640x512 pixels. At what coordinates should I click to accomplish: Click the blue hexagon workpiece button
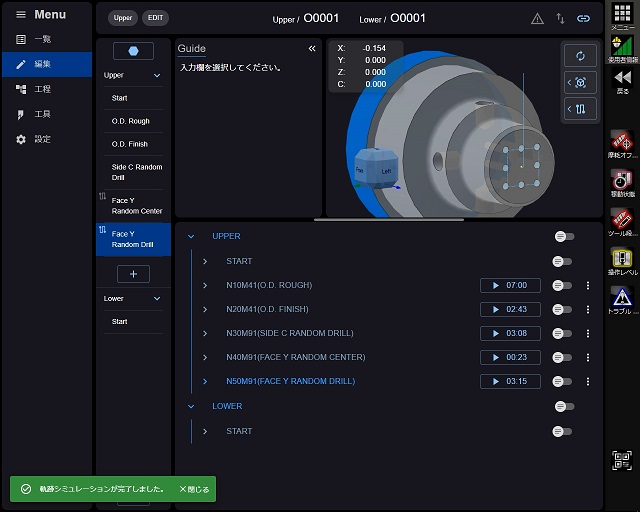click(x=133, y=51)
